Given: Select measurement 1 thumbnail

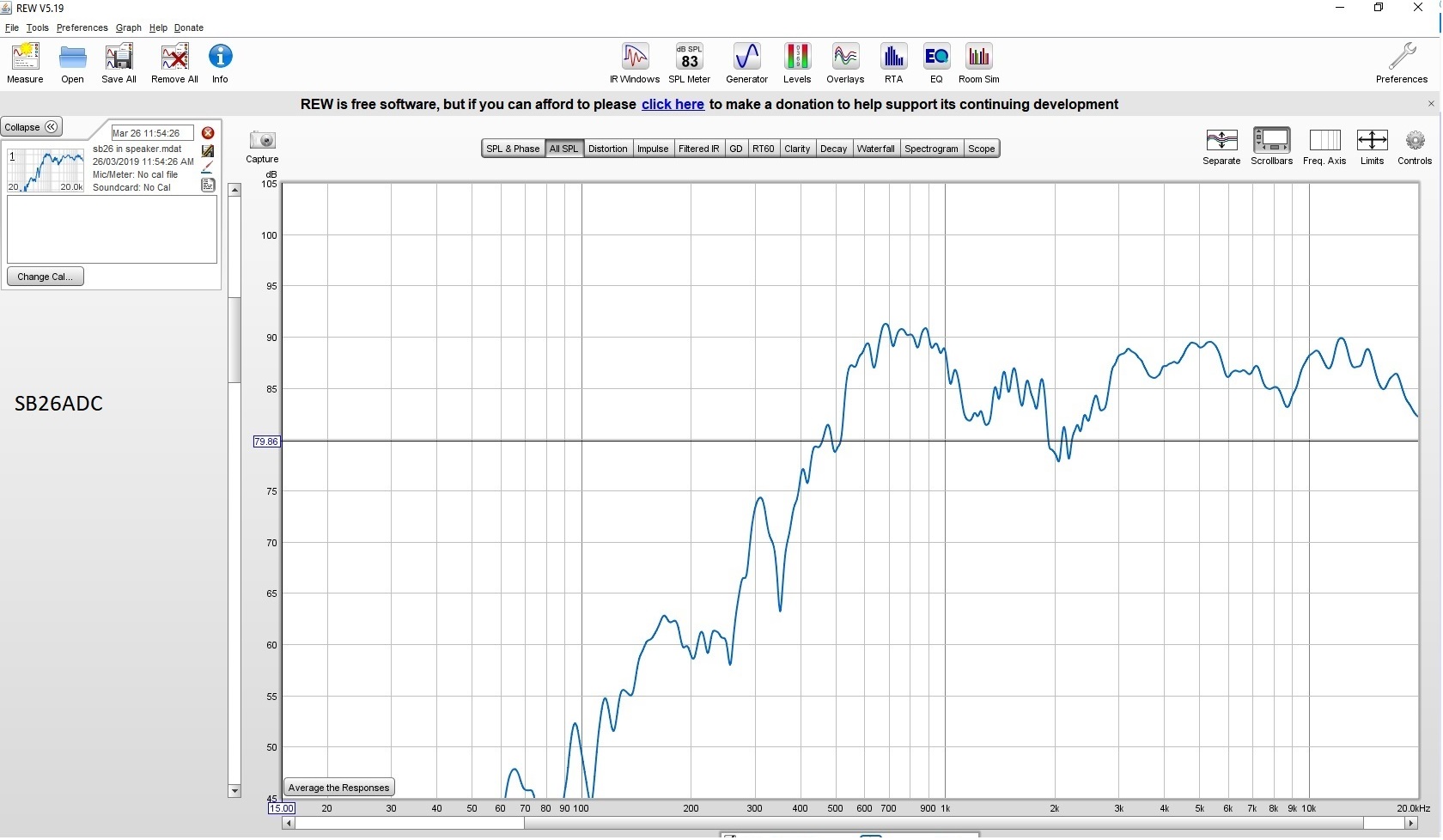Looking at the screenshot, I should pos(46,170).
